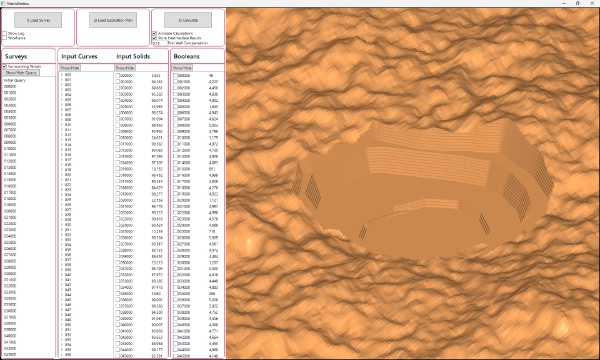The image size is (600, 360).
Task: Check the 025000 box in Booleans
Action: pos(175,231)
